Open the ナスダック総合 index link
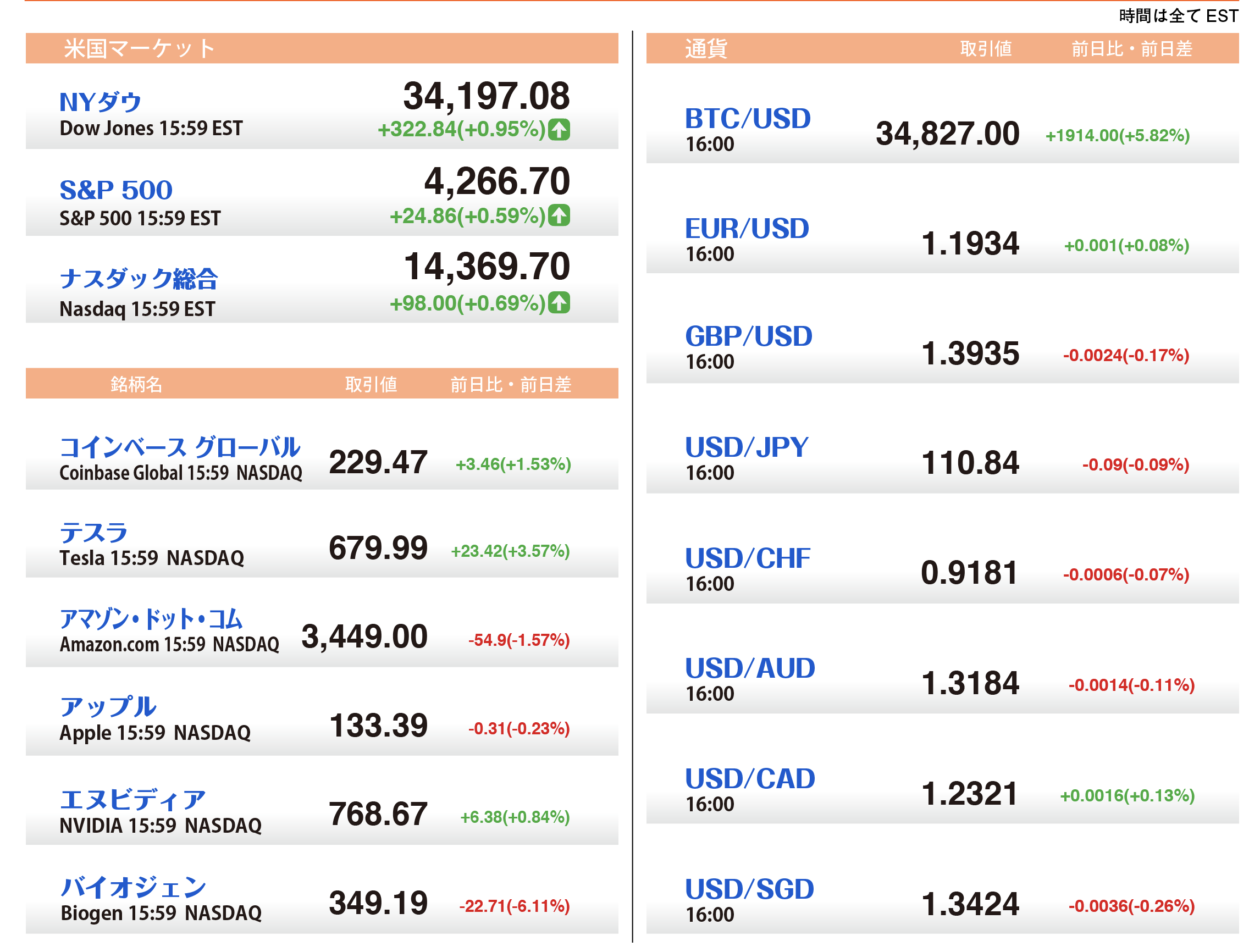1260x952 pixels. click(x=139, y=279)
